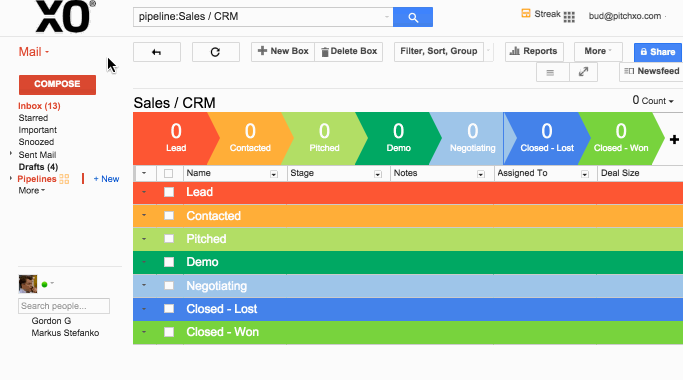Click the blue search magnifier button
The image size is (683, 380).
413,17
